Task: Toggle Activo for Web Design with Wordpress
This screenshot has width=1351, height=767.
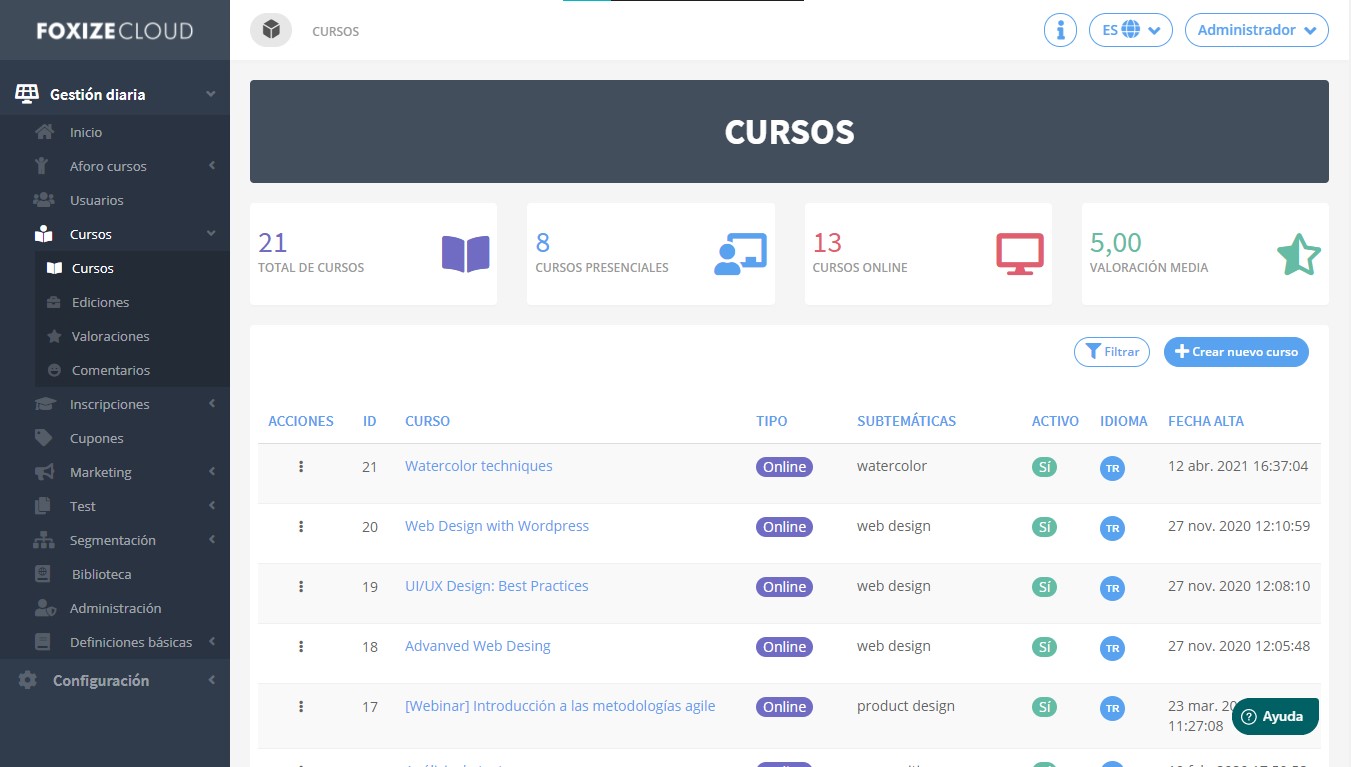Action: coord(1044,528)
